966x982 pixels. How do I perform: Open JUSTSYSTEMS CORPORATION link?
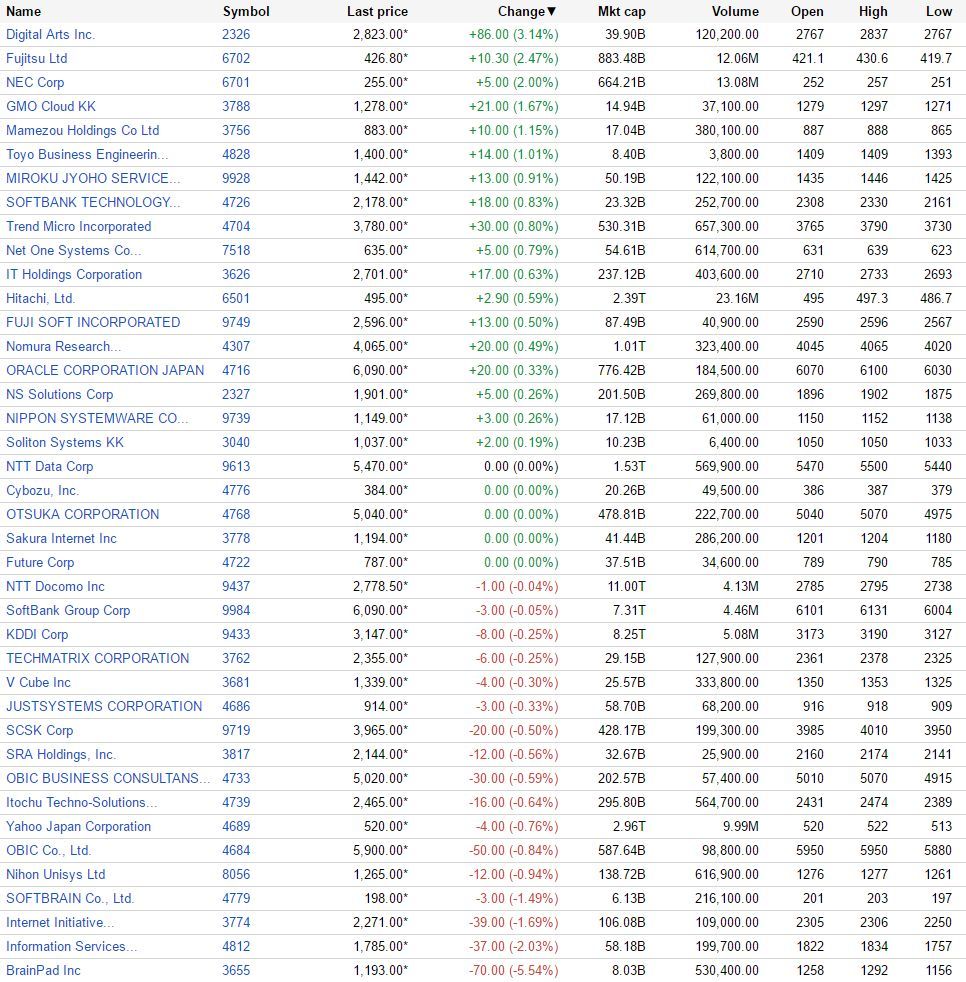pyautogui.click(x=104, y=706)
